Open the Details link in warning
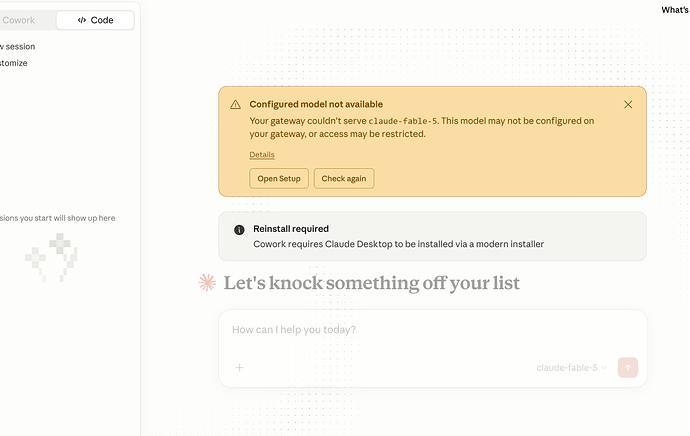 (262, 154)
